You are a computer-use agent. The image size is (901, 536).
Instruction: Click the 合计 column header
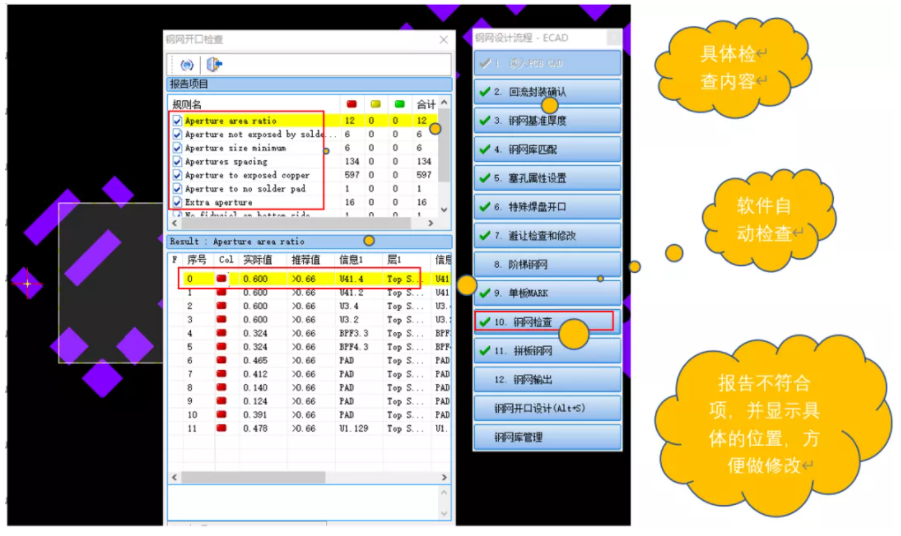click(x=426, y=105)
